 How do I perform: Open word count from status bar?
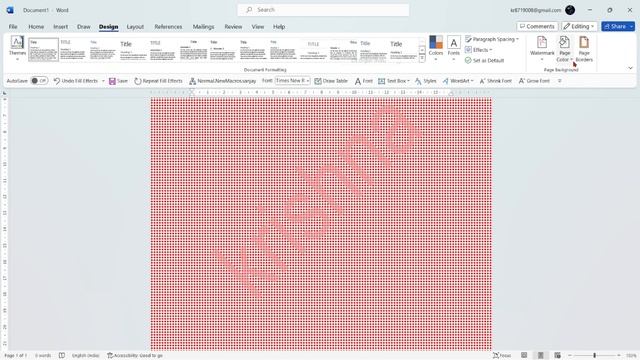43,356
